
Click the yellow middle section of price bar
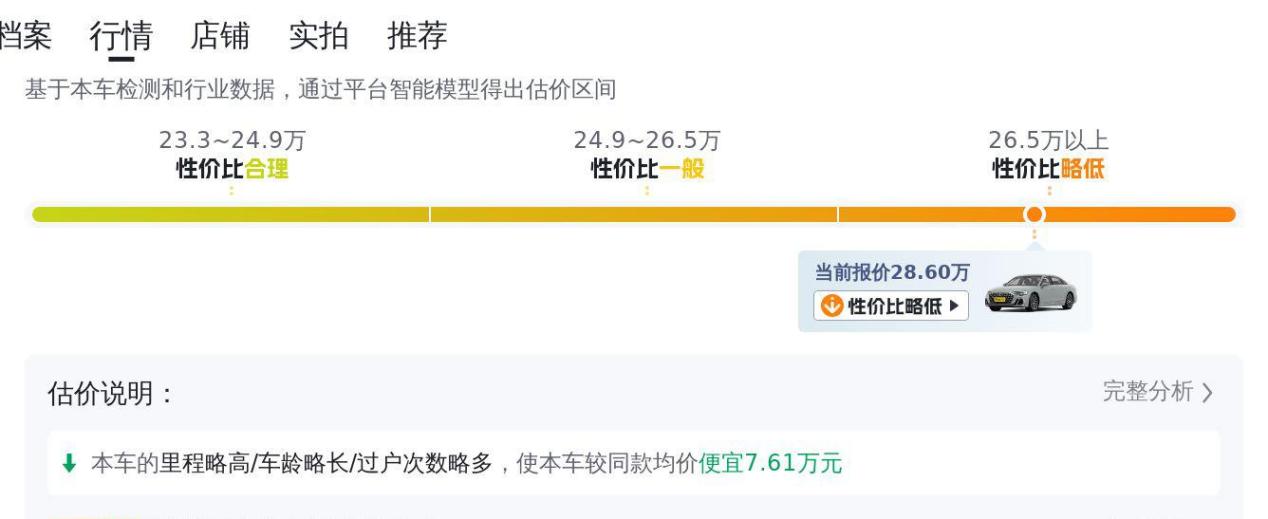point(634,214)
